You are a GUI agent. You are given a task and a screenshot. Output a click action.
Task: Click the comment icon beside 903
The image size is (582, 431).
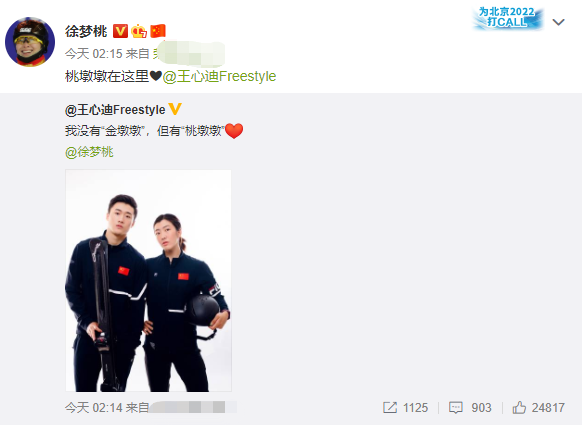point(455,408)
